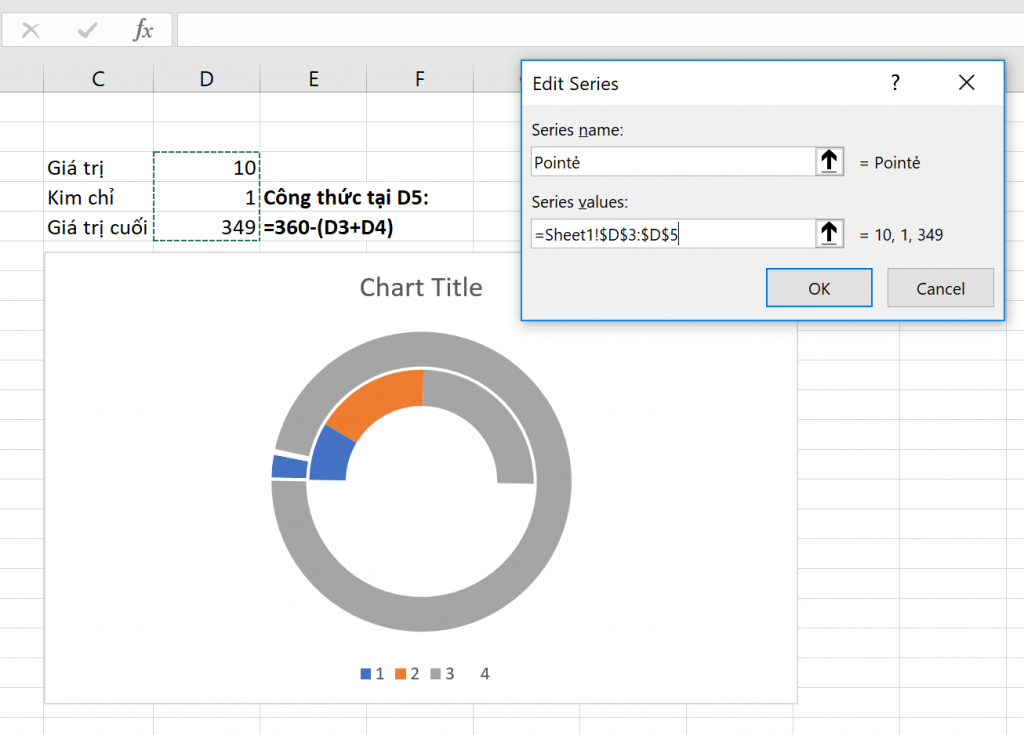Image resolution: width=1024 pixels, height=735 pixels.
Task: Close the Edit Series dialog
Action: pos(966,83)
